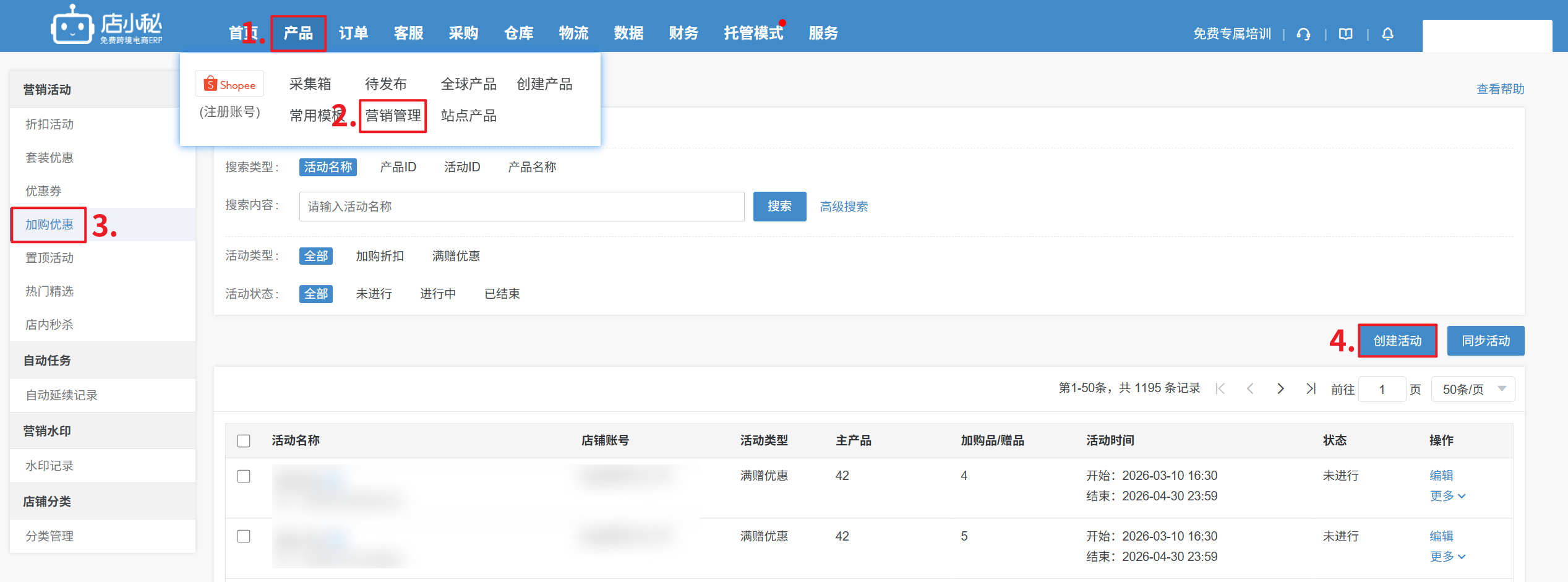
Task: Click the 请输入活动名称 search input field
Action: click(521, 207)
